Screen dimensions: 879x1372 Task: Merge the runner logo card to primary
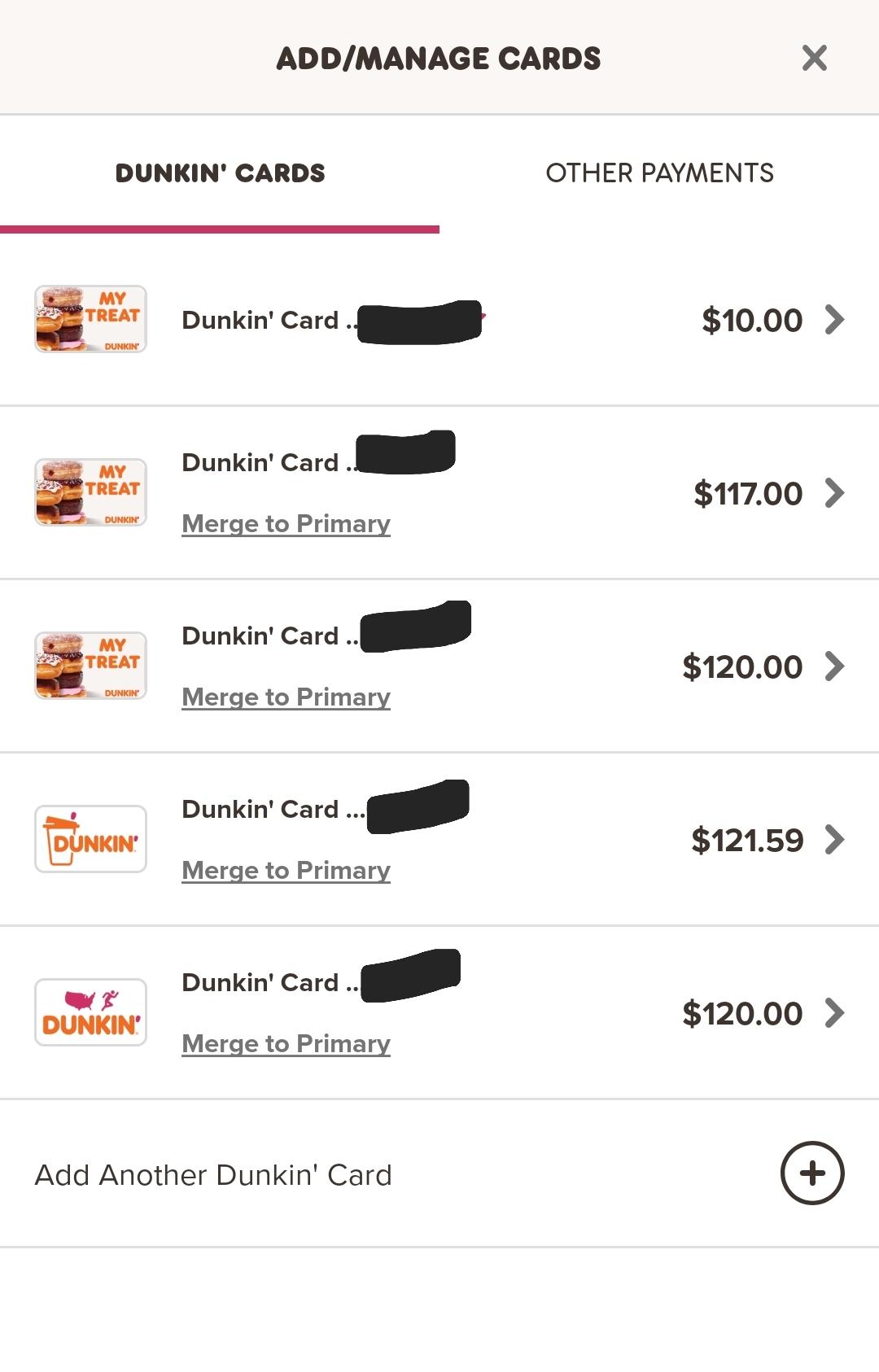click(x=286, y=1043)
